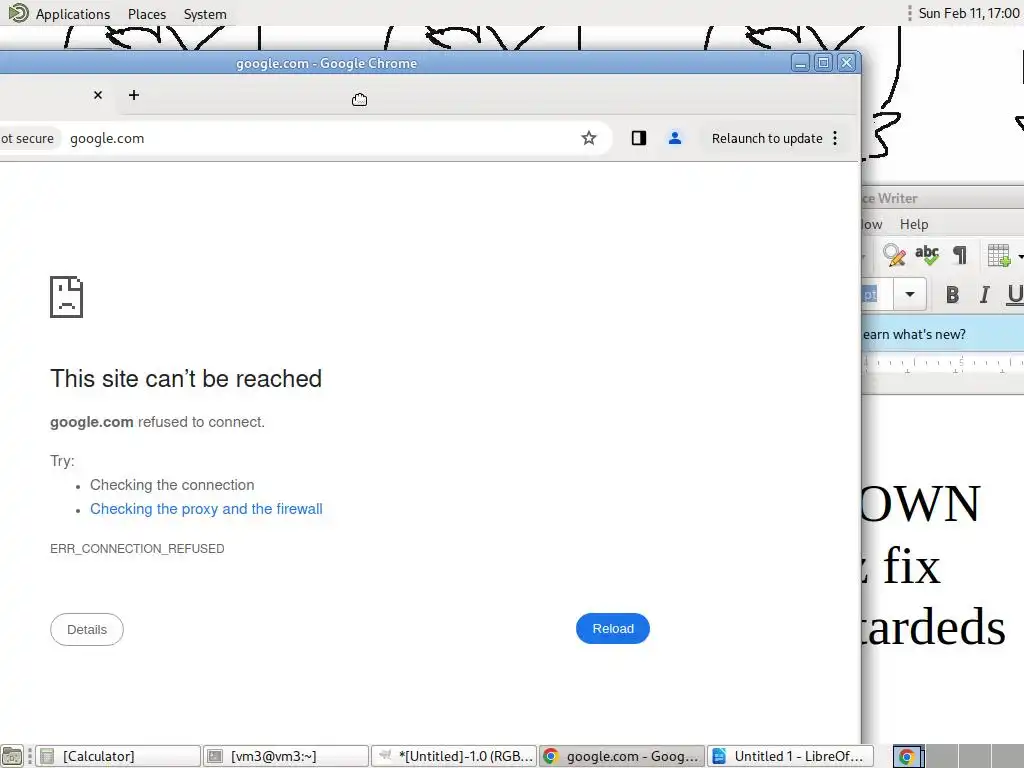Minimize the Chrome window

(800, 63)
